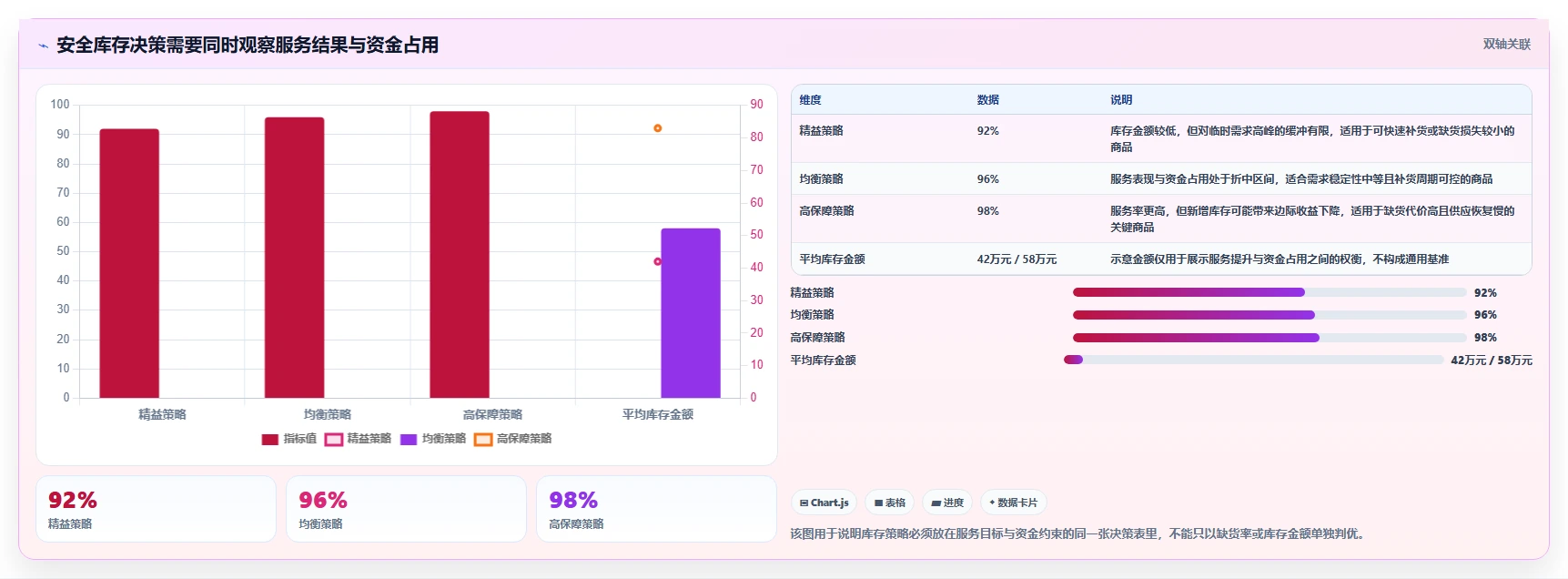Open the 96% 均衡策略 stat card
The height and width of the screenshot is (579, 1568).
[406, 509]
